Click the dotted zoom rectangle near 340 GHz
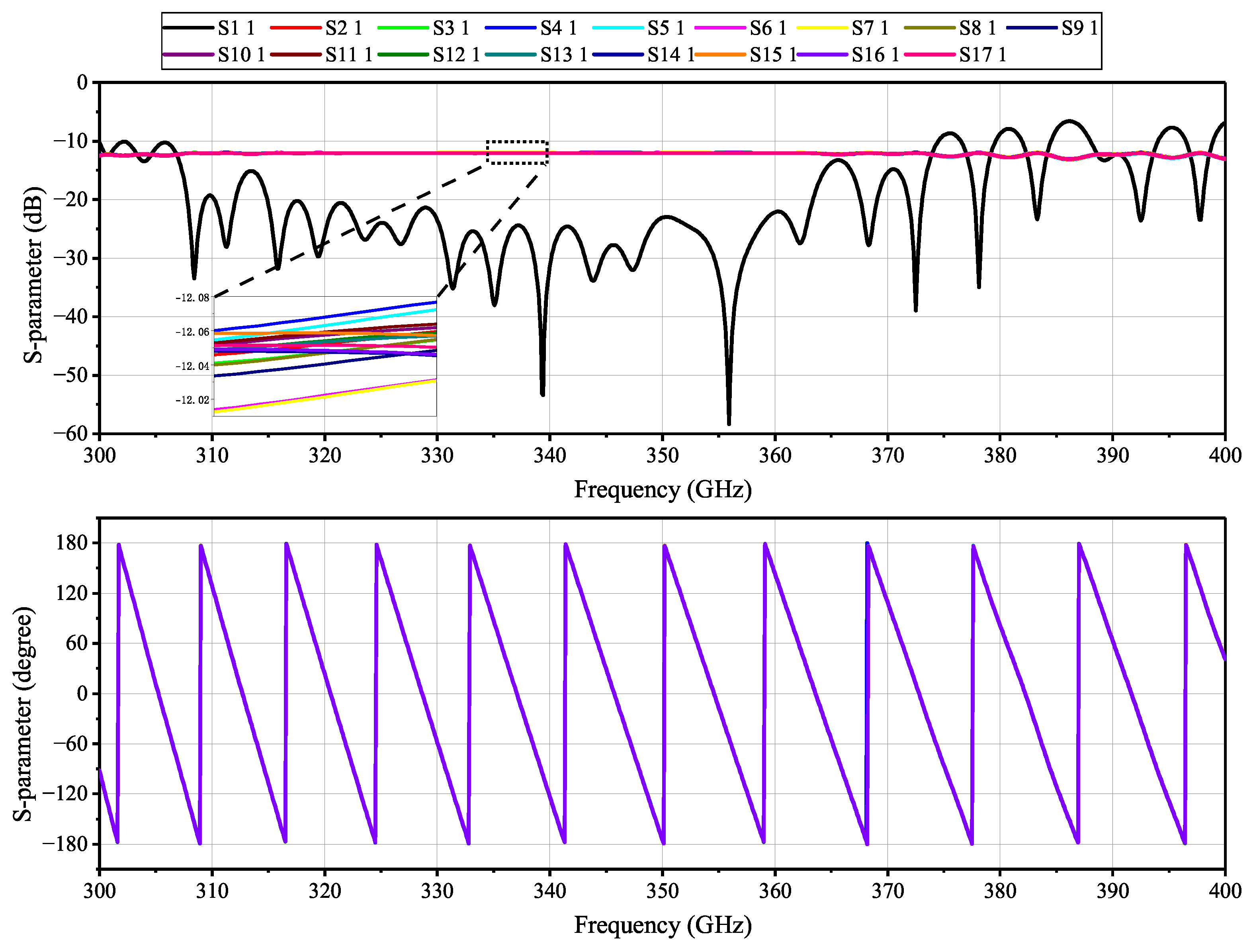 pyautogui.click(x=517, y=152)
